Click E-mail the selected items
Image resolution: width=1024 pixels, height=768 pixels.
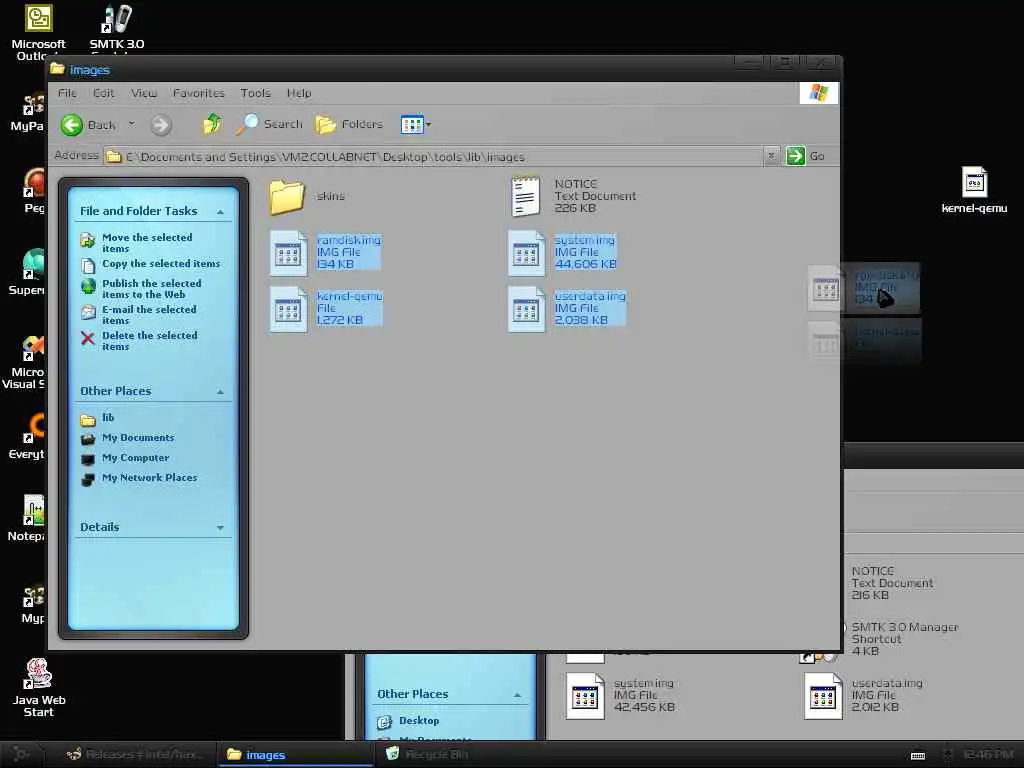click(149, 315)
